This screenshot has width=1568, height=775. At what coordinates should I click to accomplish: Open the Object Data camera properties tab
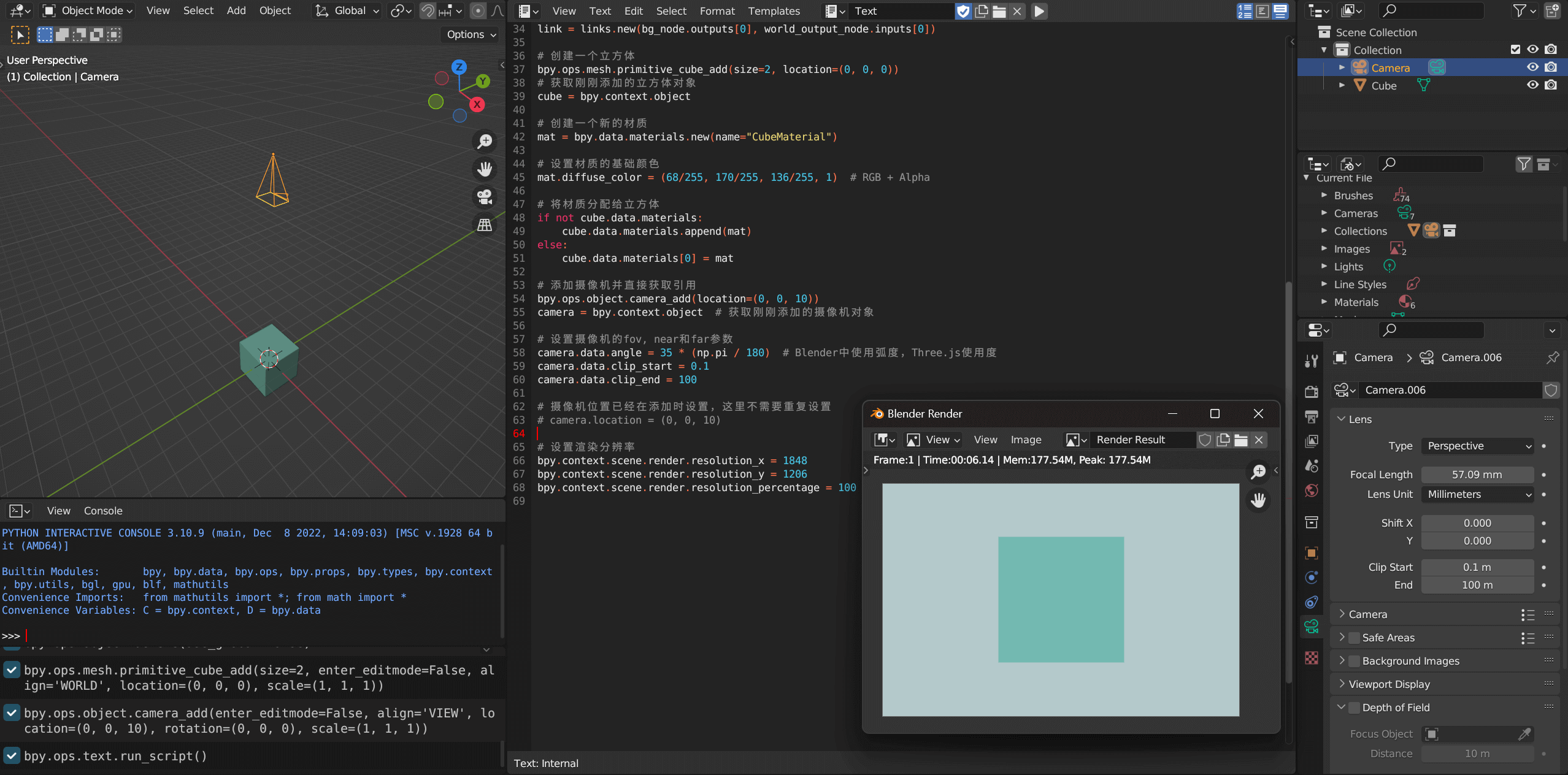(x=1312, y=627)
